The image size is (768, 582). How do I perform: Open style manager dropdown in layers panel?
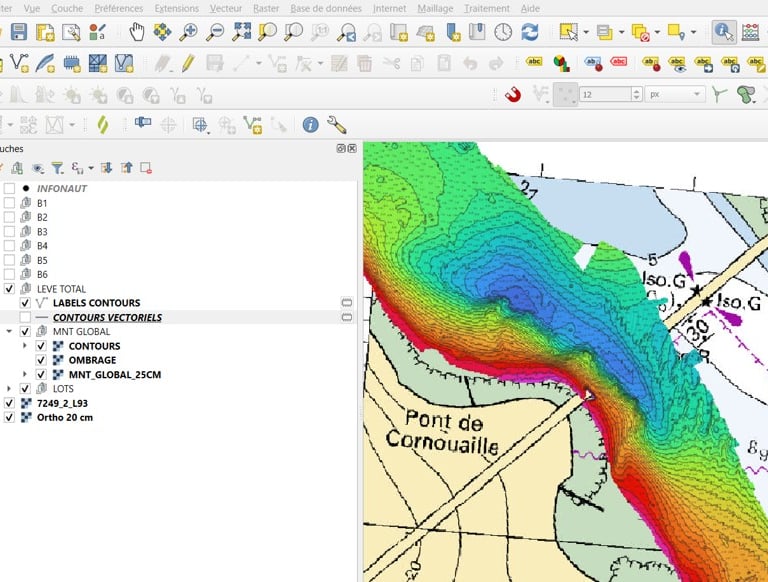[91, 168]
